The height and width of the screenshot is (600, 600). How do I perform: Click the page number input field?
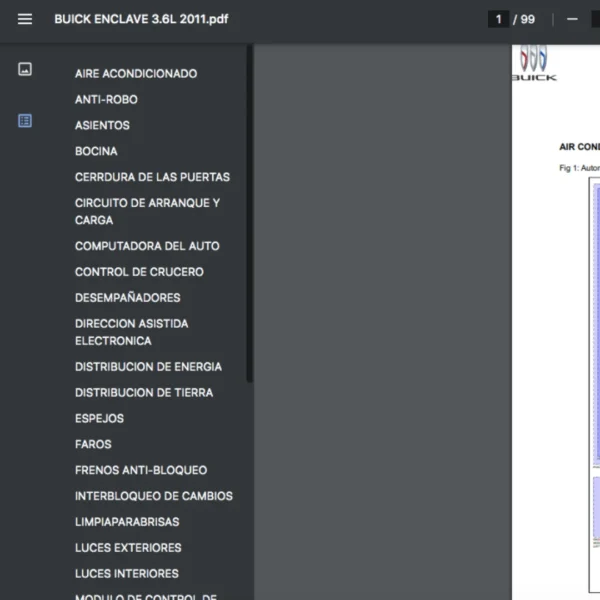pyautogui.click(x=498, y=19)
